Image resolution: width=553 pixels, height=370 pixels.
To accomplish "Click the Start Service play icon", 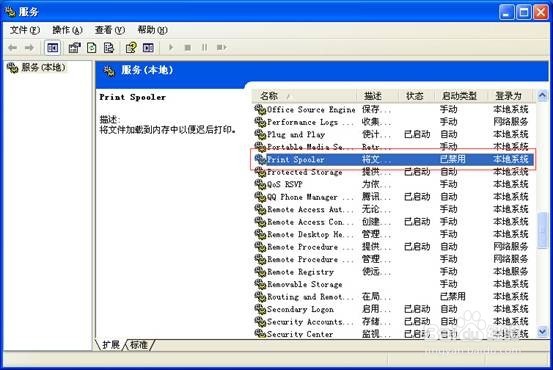I will 171,47.
